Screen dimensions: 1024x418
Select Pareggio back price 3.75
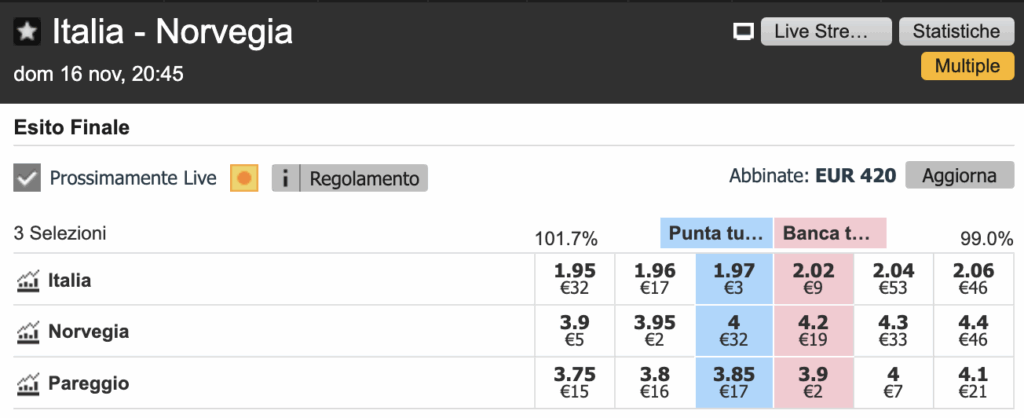coord(574,383)
